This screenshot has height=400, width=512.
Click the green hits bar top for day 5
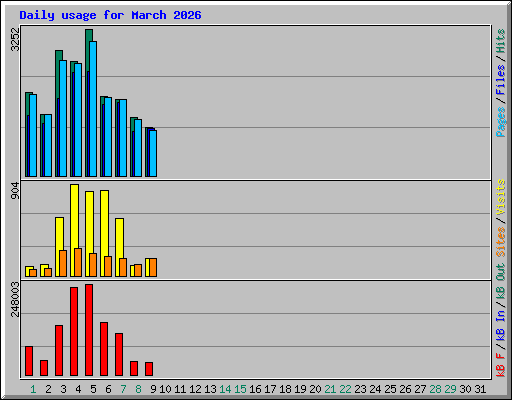[x=89, y=35]
